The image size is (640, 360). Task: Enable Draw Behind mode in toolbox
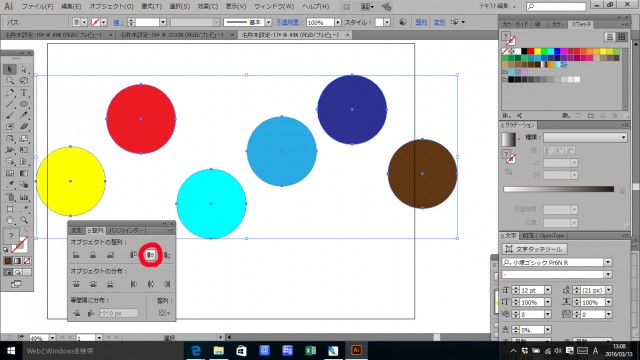click(x=18, y=272)
